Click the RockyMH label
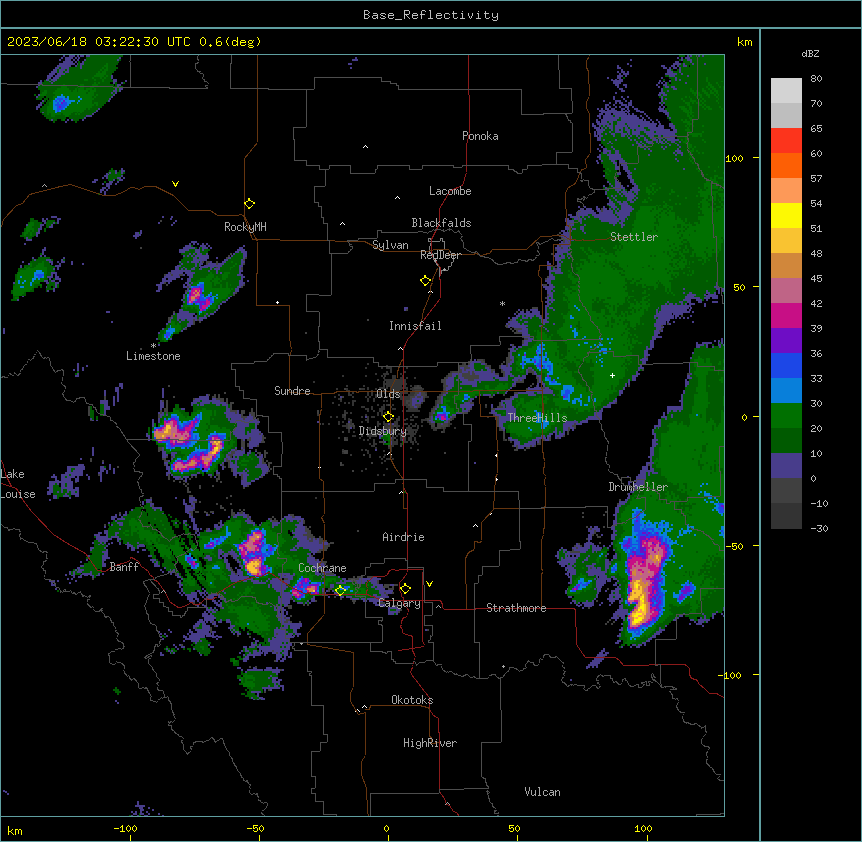 245,226
